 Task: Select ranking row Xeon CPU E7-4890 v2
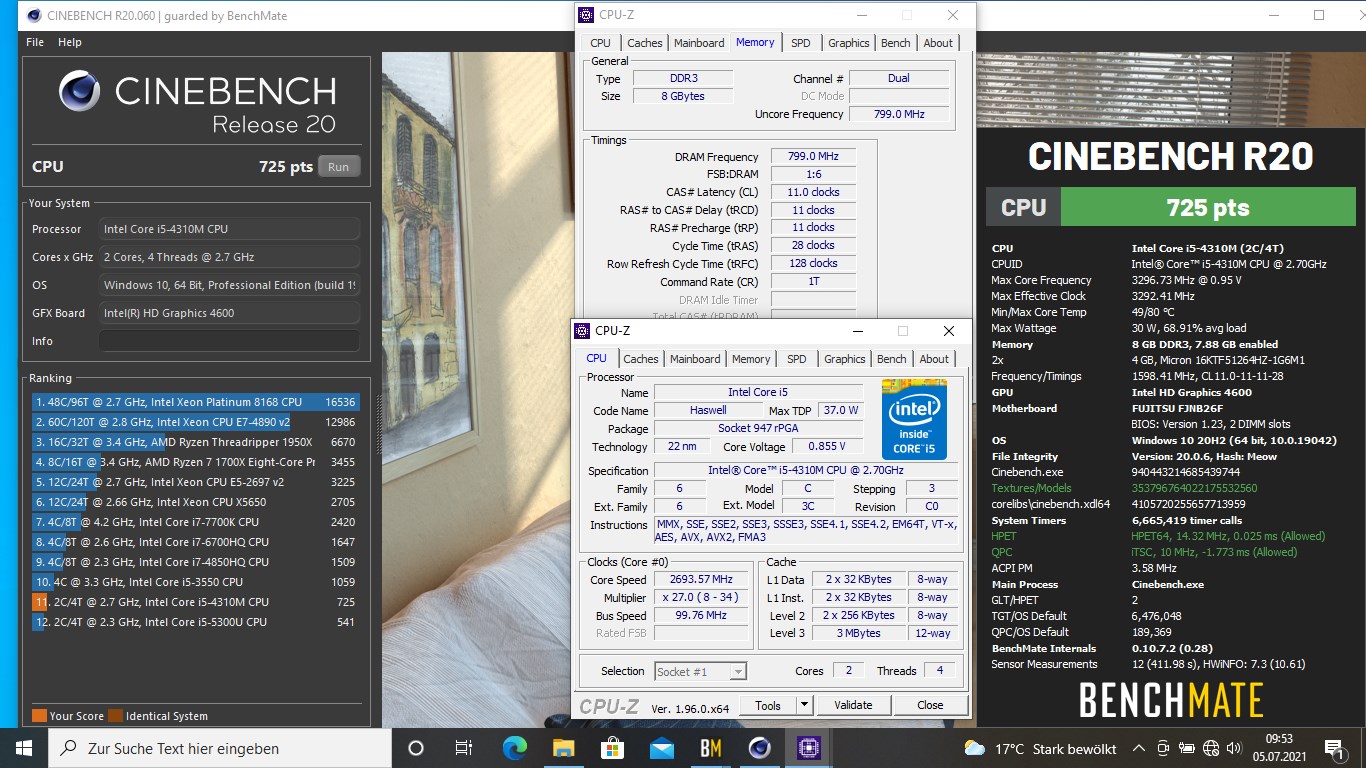pos(194,422)
